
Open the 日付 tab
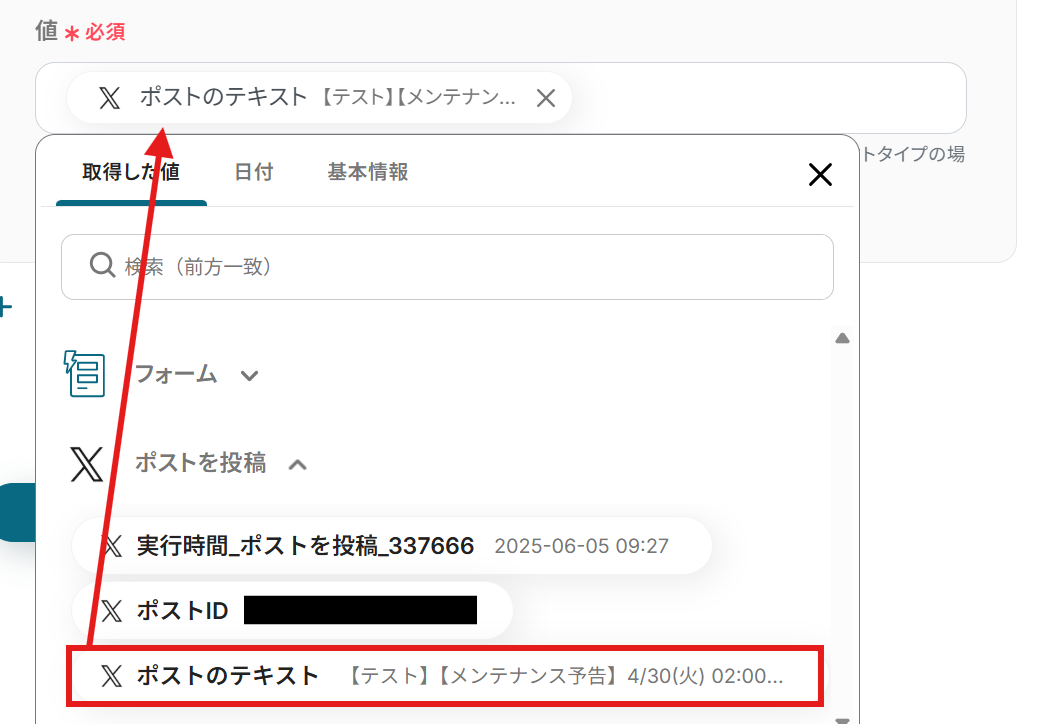[254, 172]
